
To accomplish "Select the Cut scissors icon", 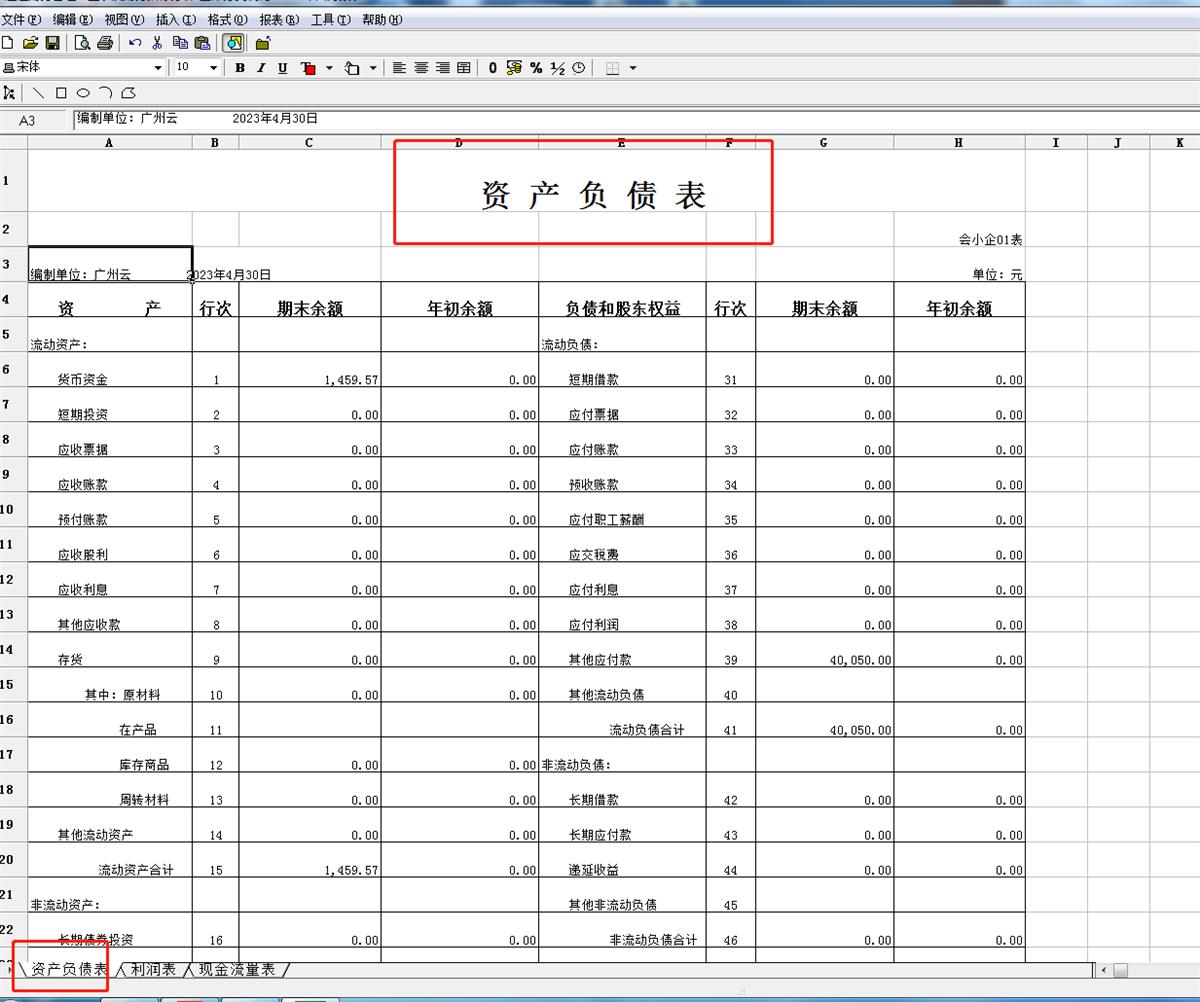I will pyautogui.click(x=157, y=43).
